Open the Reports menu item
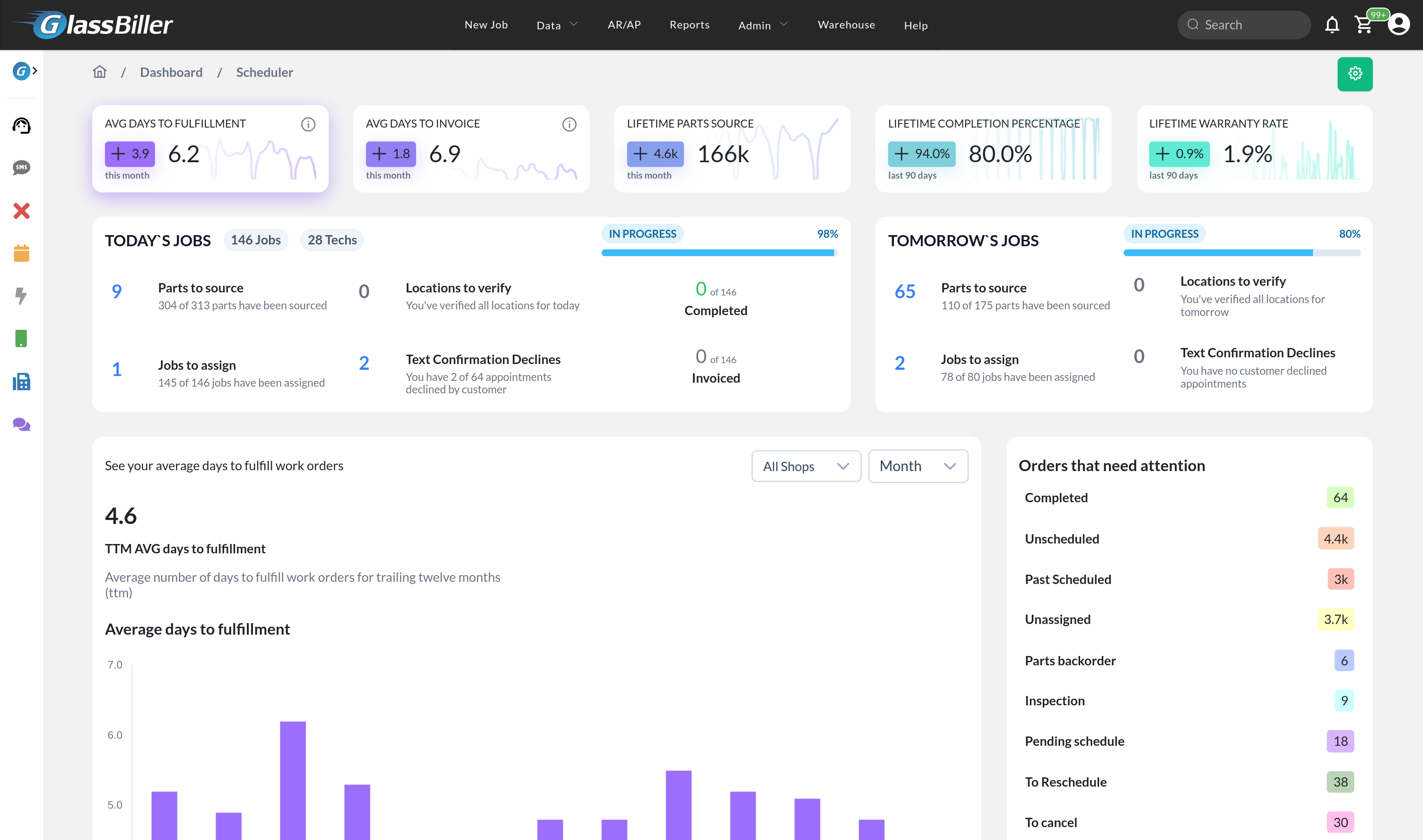Screen dimensions: 1423x840 pyautogui.click(x=689, y=25)
